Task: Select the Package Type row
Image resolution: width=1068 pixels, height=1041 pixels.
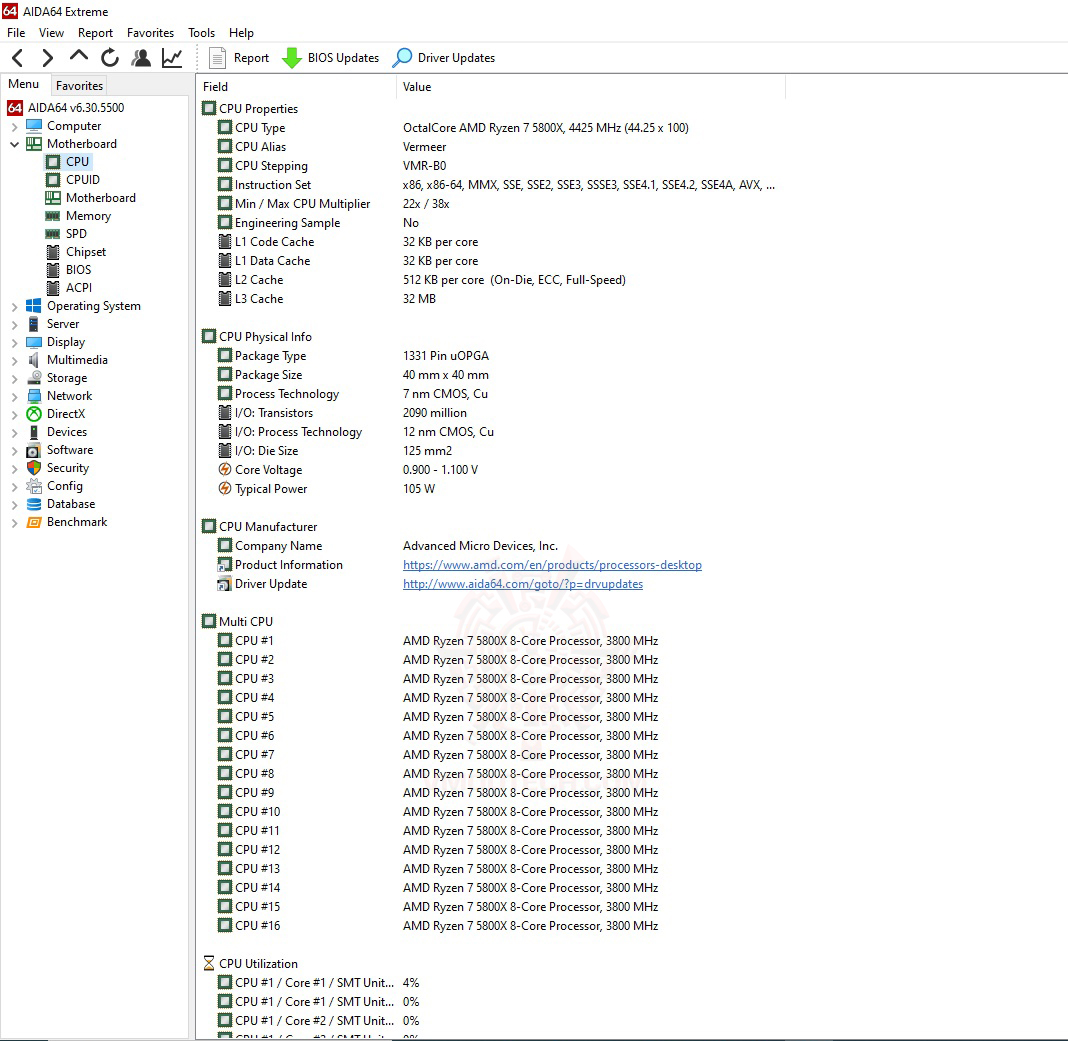Action: pos(491,356)
